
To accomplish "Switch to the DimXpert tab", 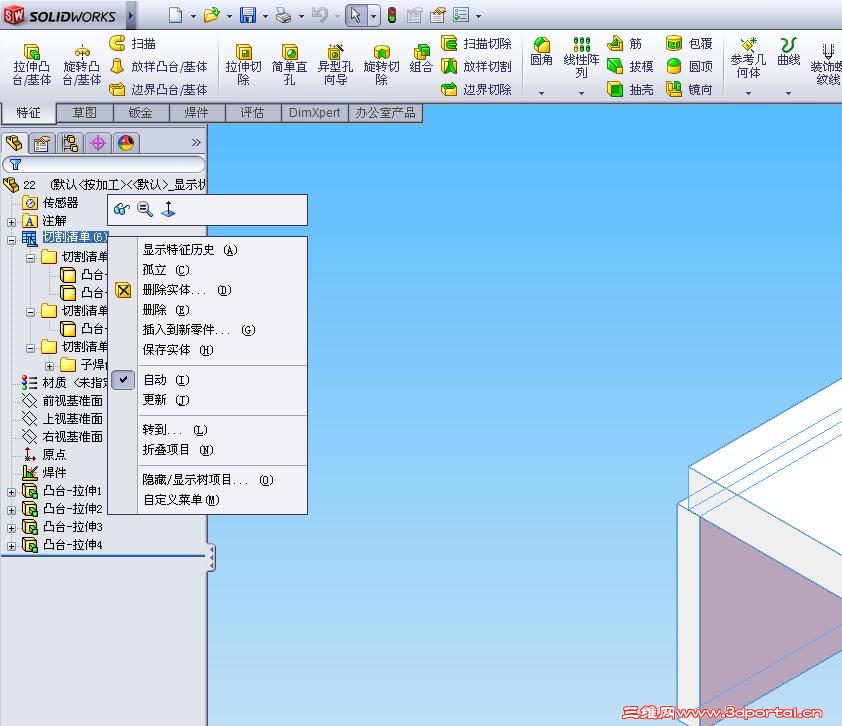I will [315, 113].
